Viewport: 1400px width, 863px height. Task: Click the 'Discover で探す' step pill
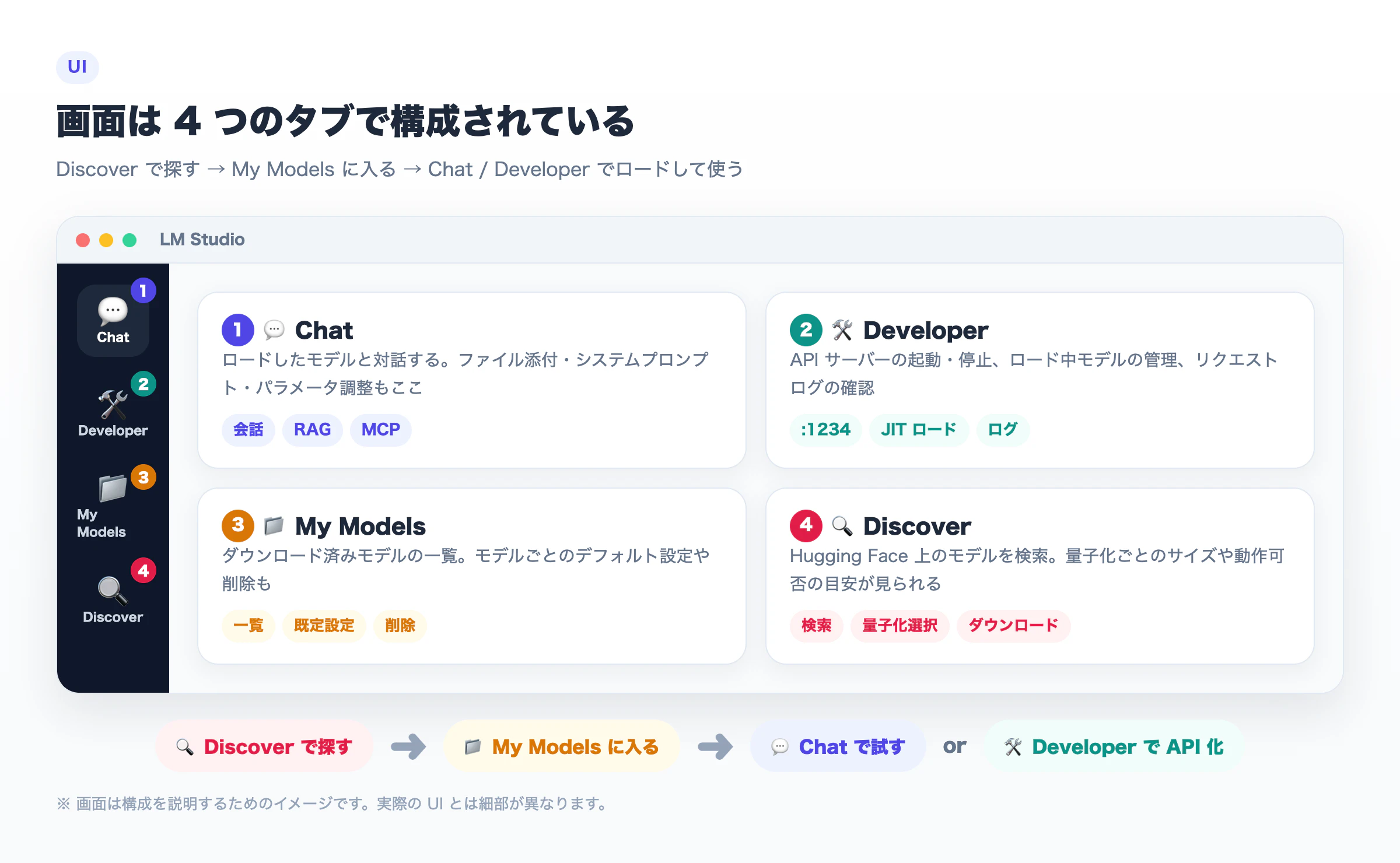[x=264, y=746]
